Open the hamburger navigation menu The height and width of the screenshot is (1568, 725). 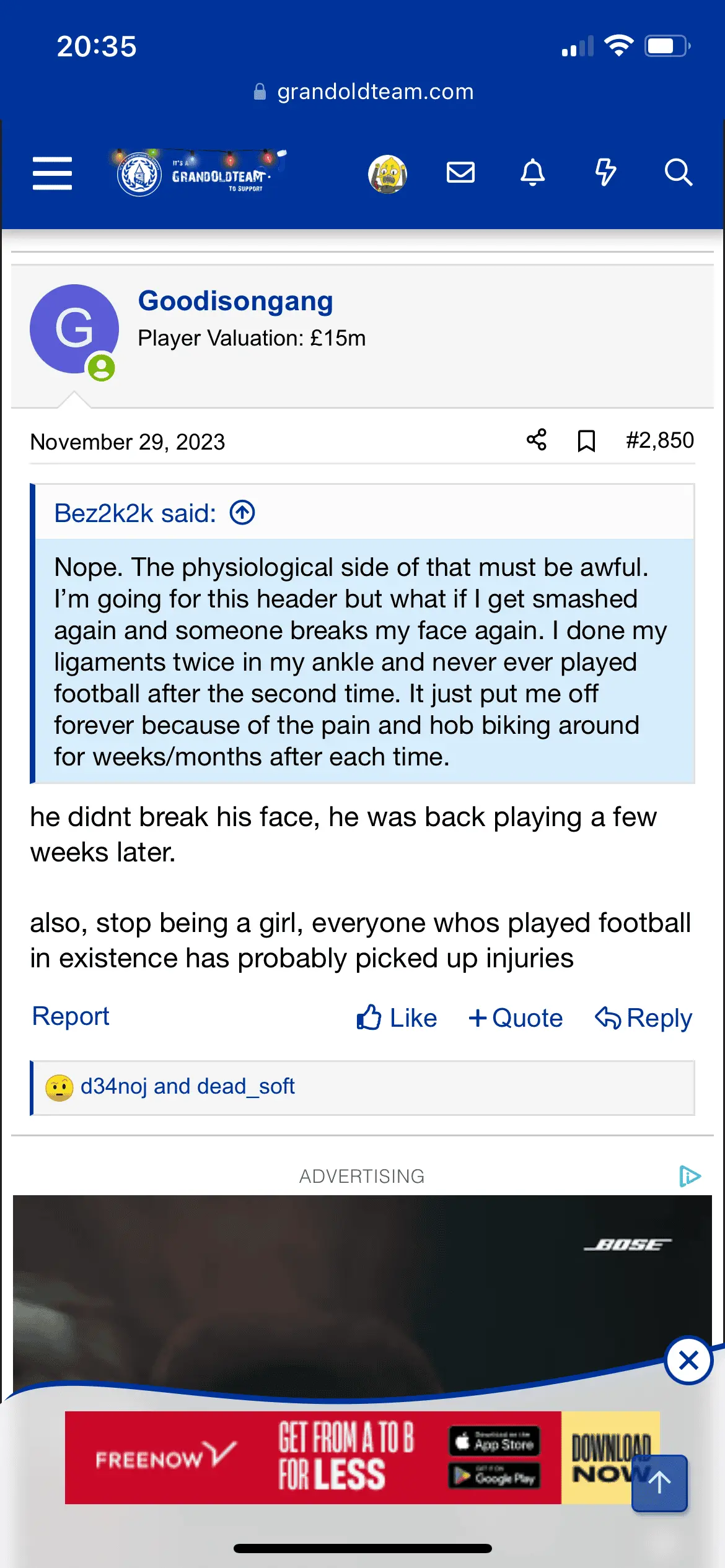click(52, 173)
